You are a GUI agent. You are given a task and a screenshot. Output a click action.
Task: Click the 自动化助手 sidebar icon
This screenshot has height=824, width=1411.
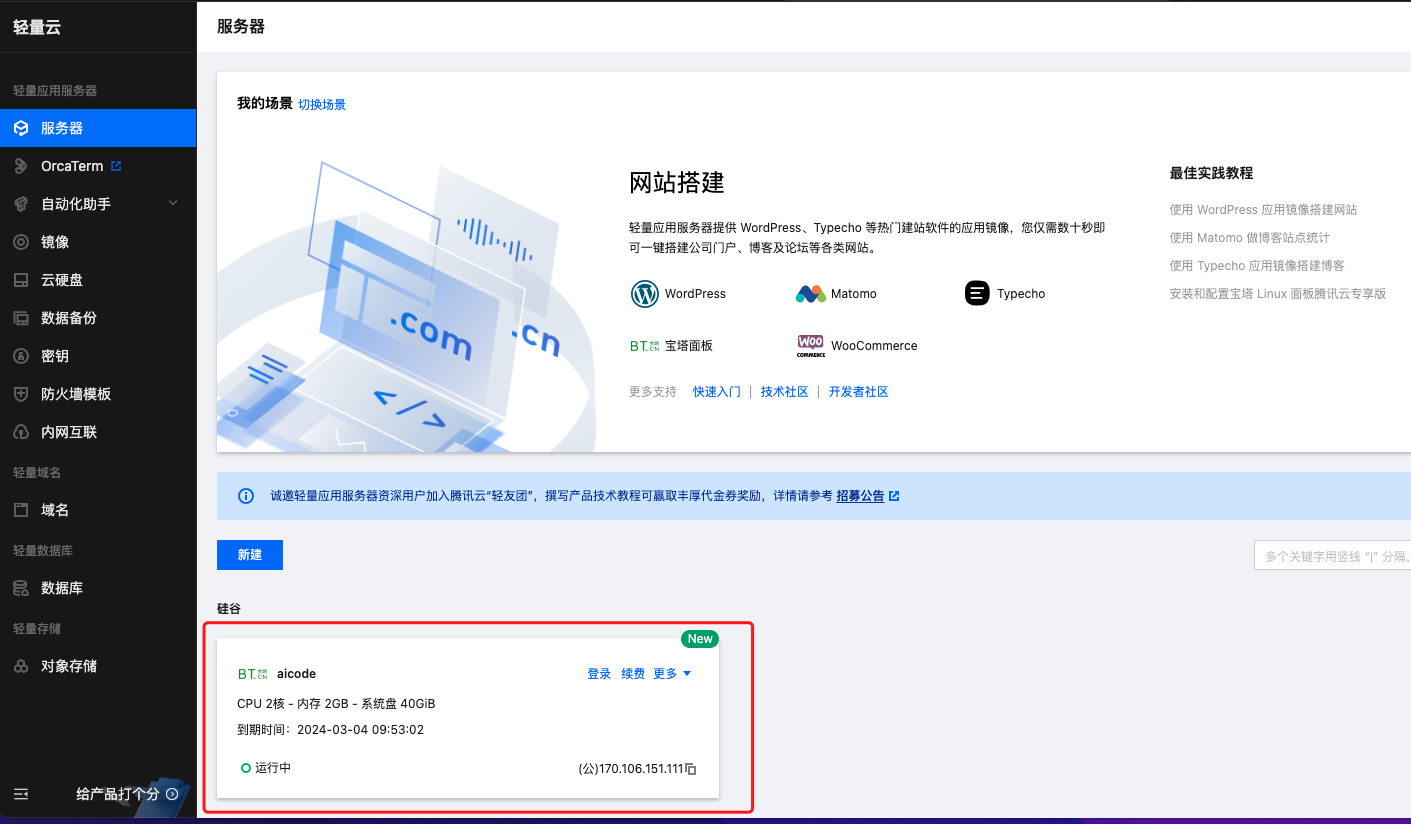pyautogui.click(x=20, y=204)
